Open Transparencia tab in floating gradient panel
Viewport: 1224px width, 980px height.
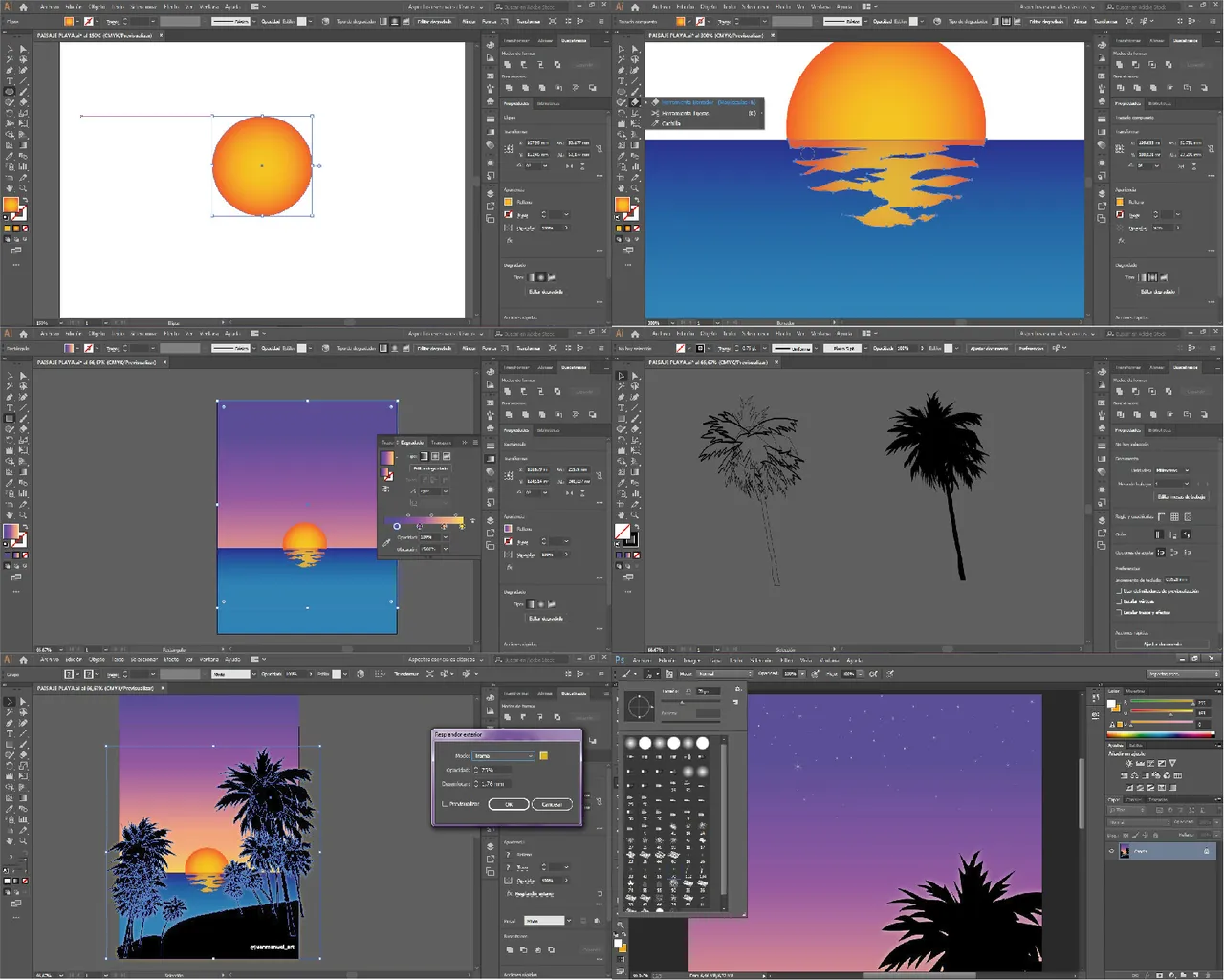[441, 443]
